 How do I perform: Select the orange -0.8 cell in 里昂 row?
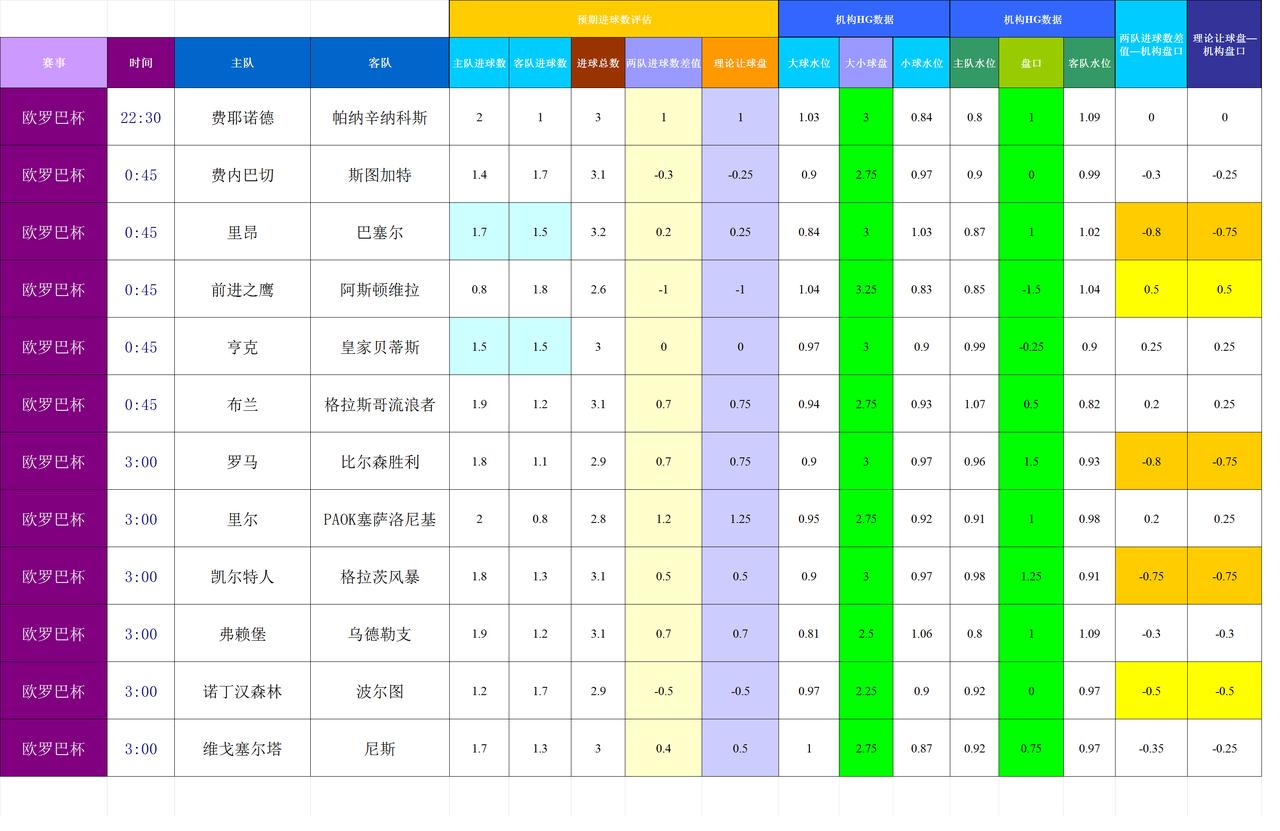coord(1151,232)
